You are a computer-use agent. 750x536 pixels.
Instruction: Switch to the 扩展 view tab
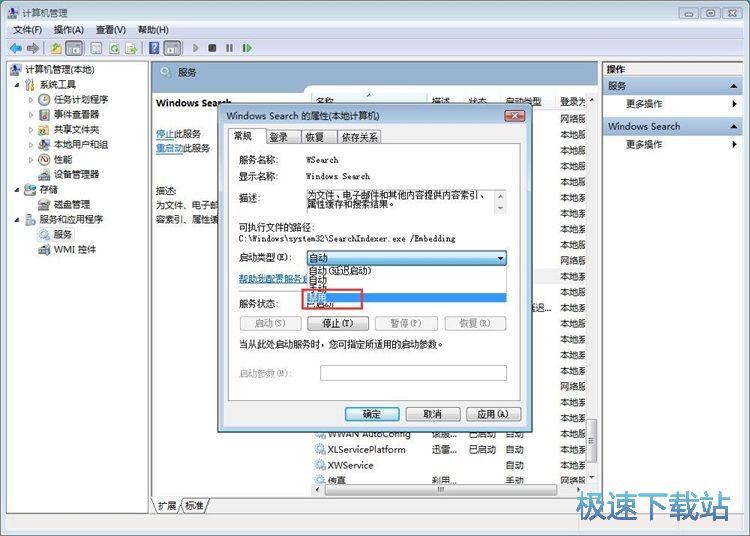[166, 505]
